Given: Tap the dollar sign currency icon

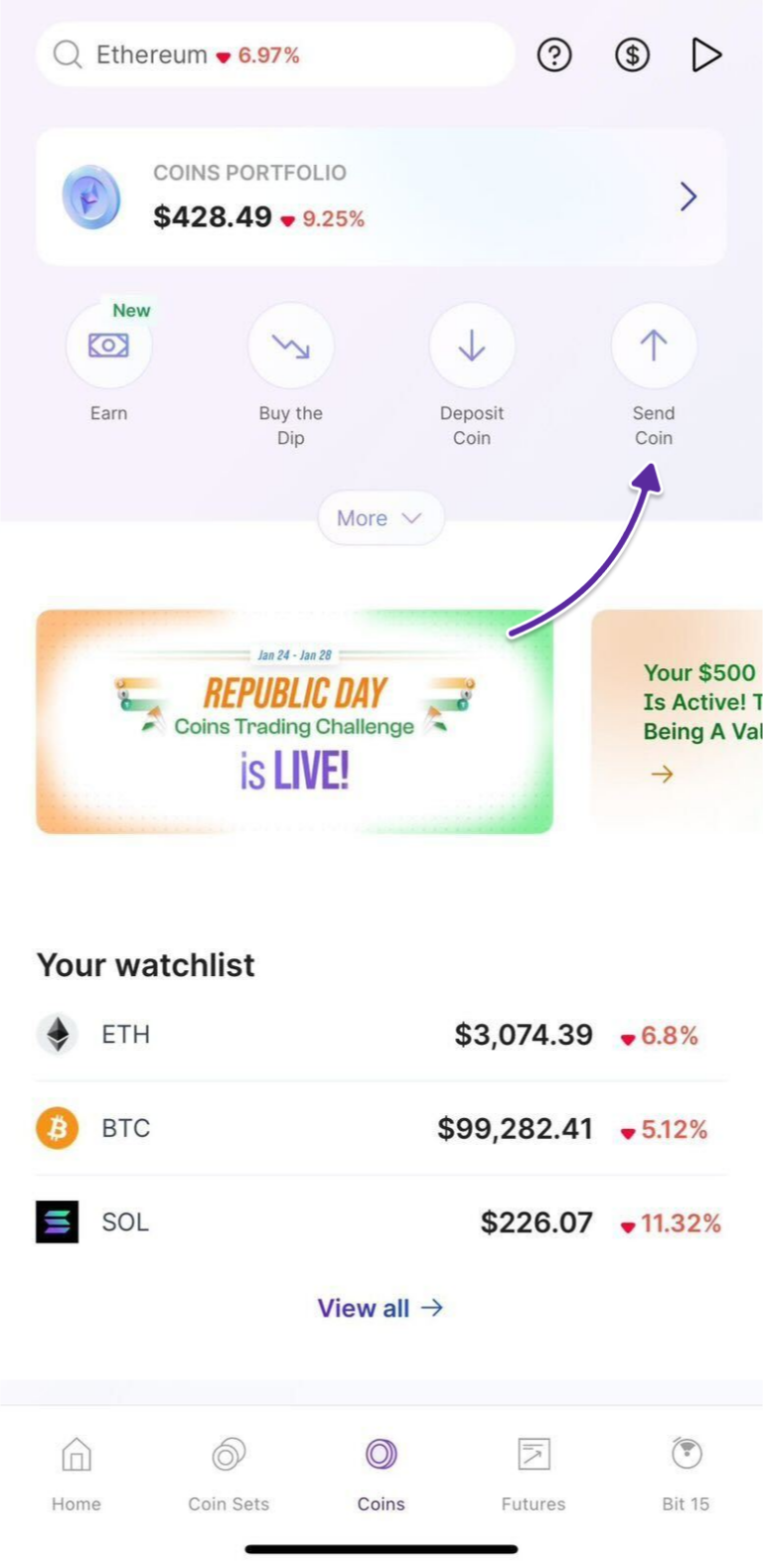Looking at the screenshot, I should point(632,55).
